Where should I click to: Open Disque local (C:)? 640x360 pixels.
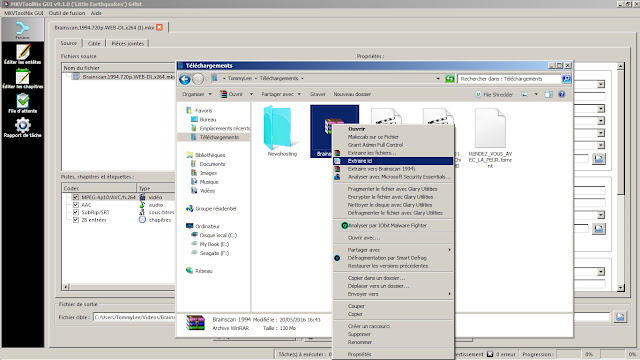(x=214, y=236)
